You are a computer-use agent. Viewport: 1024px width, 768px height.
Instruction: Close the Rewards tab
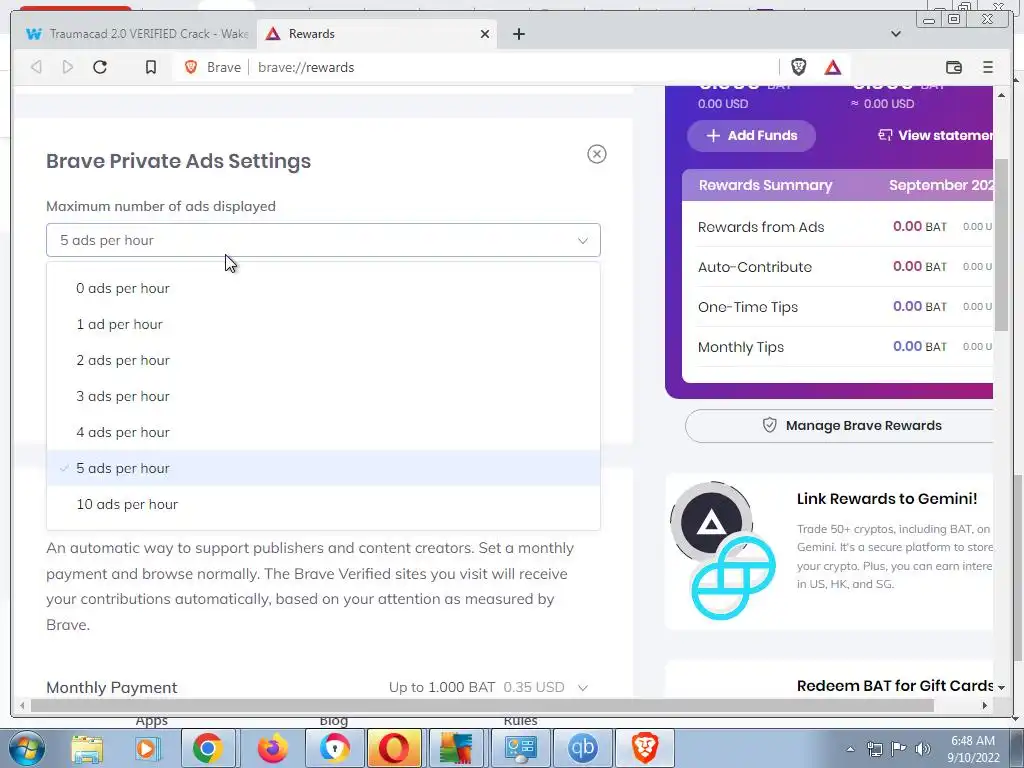click(x=485, y=34)
